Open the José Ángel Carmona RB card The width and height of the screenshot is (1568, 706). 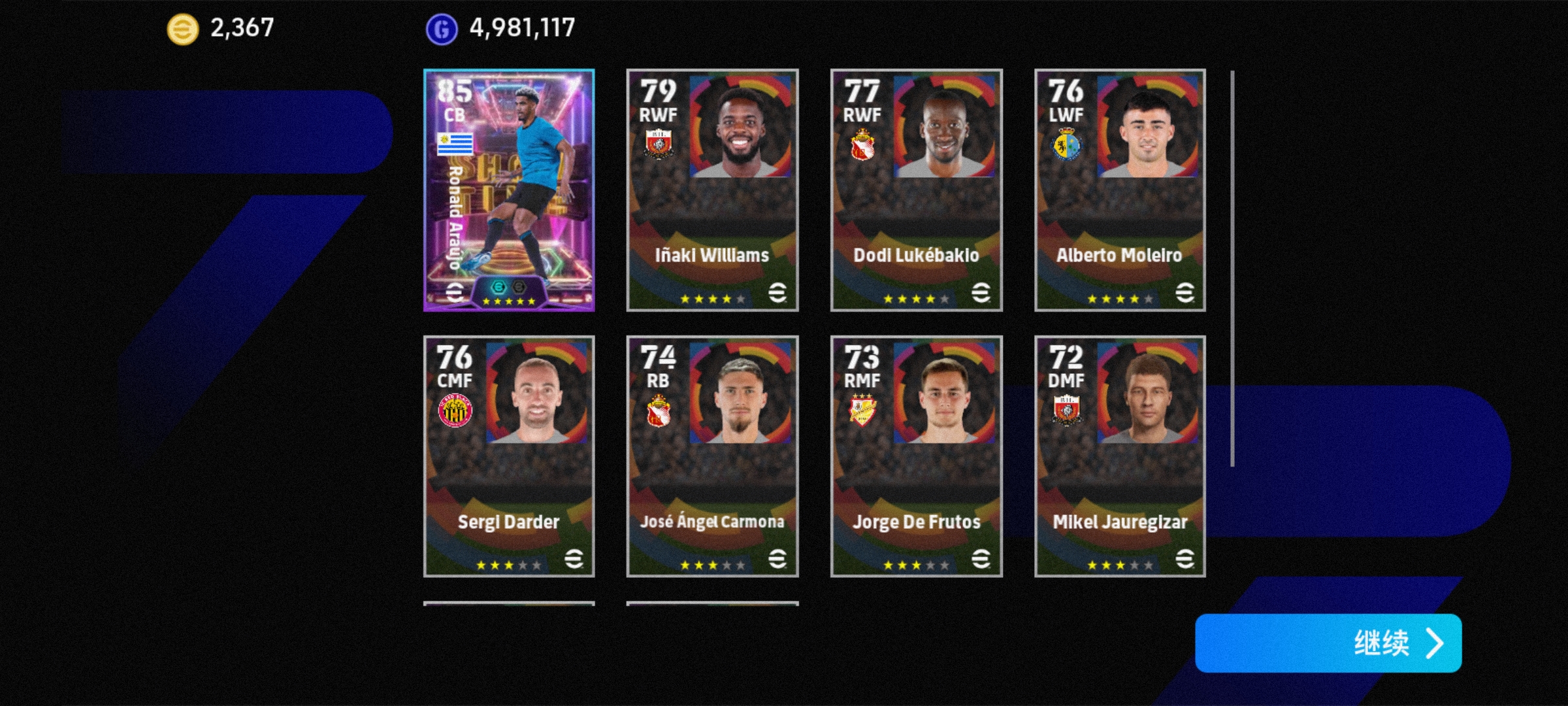click(x=712, y=456)
